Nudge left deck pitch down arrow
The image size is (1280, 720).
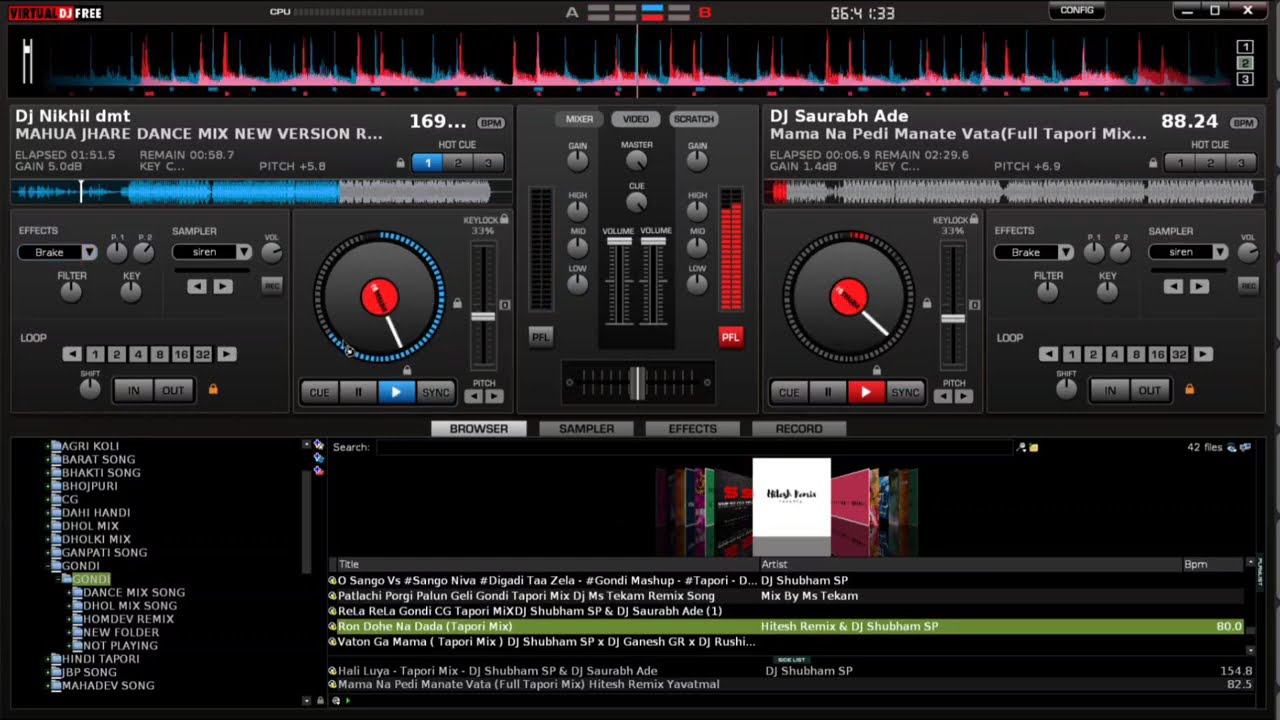click(x=474, y=397)
